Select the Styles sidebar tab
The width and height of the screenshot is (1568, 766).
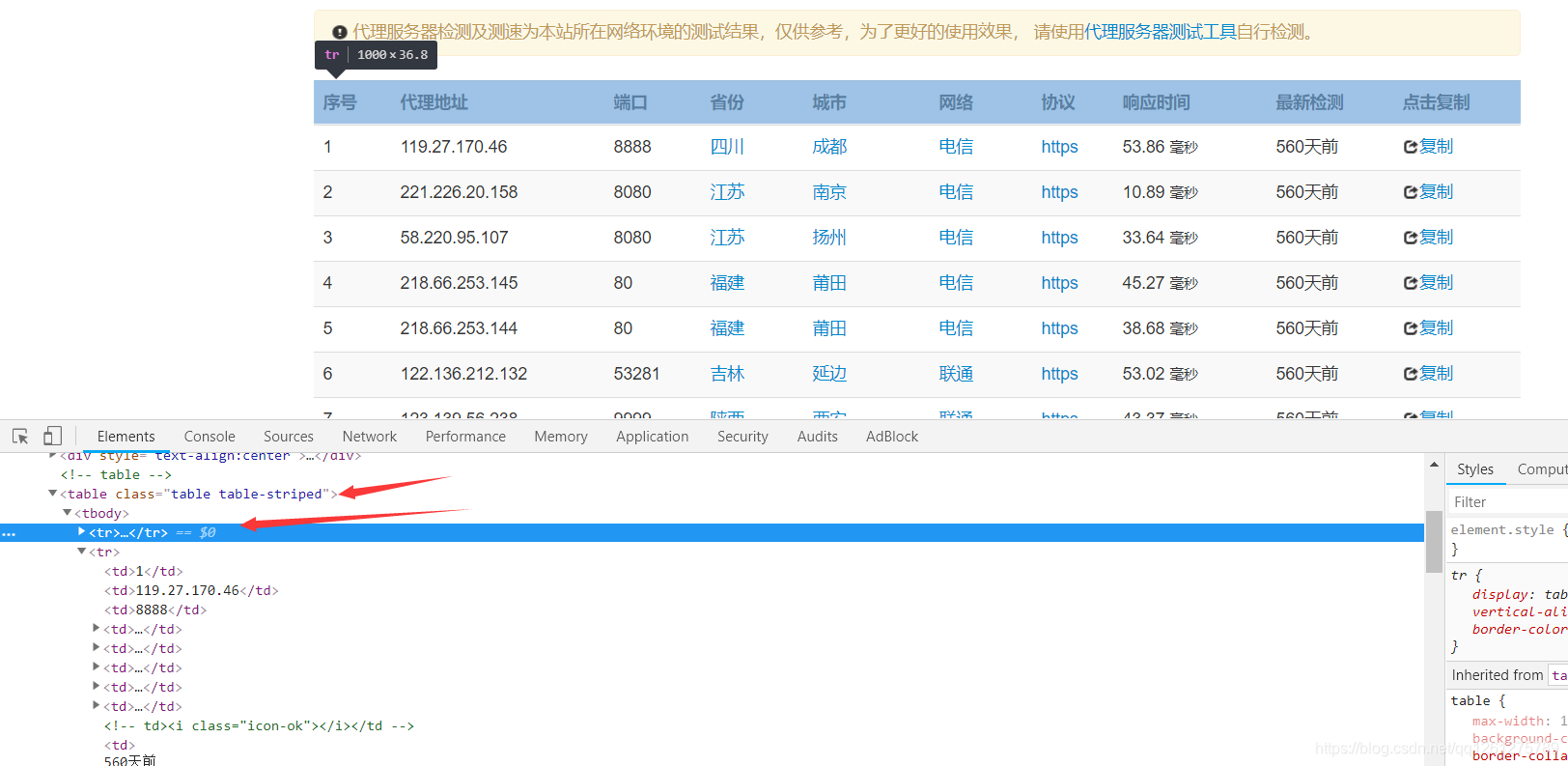(1475, 469)
